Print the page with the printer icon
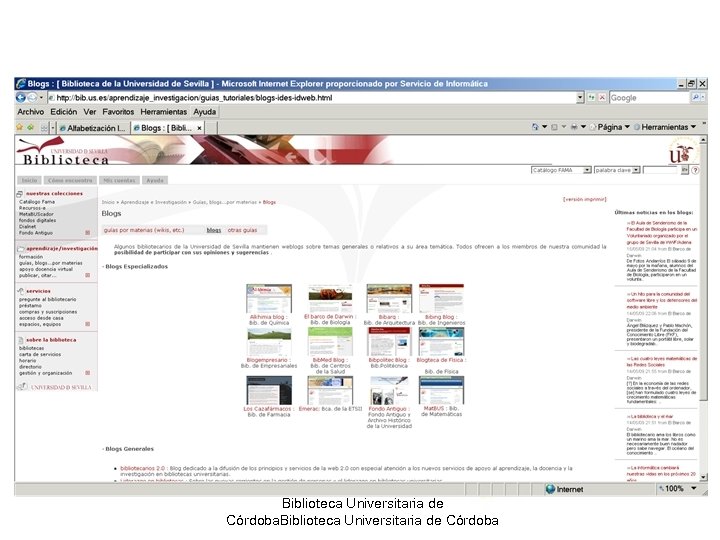The height and width of the screenshot is (540, 720). click(574, 127)
